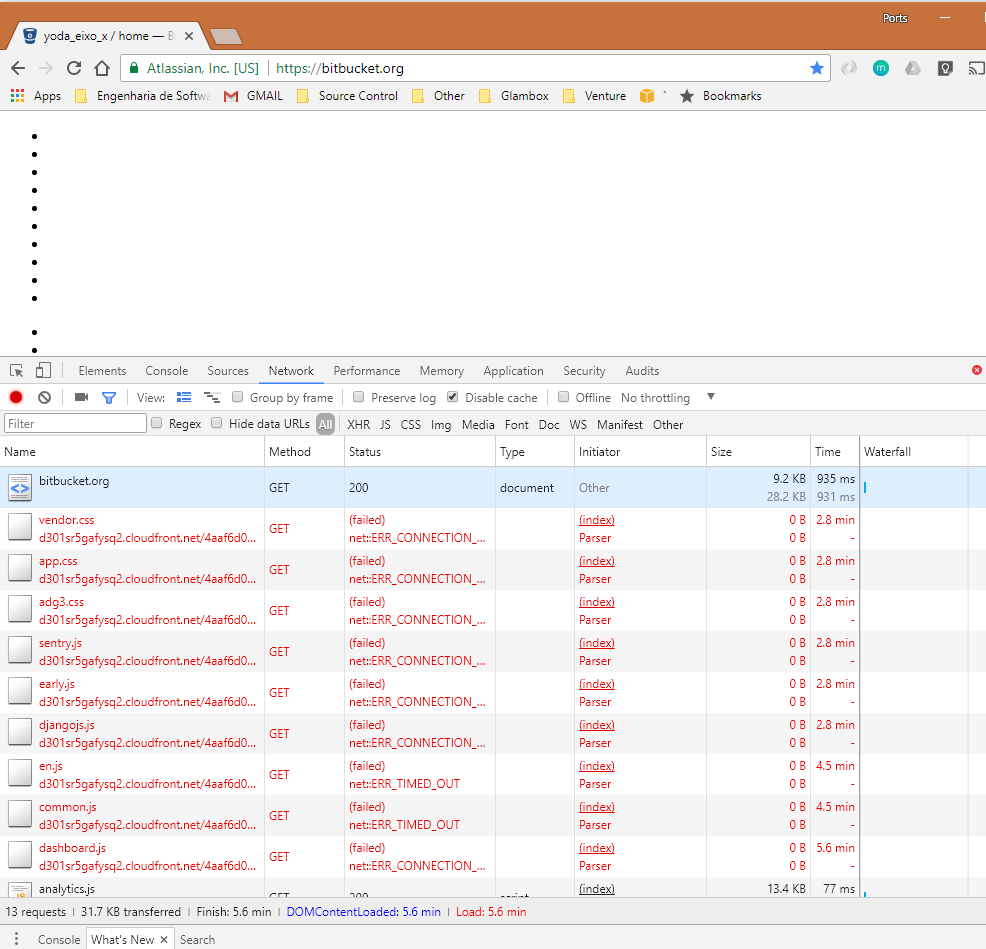Clear the network log

coord(44,397)
